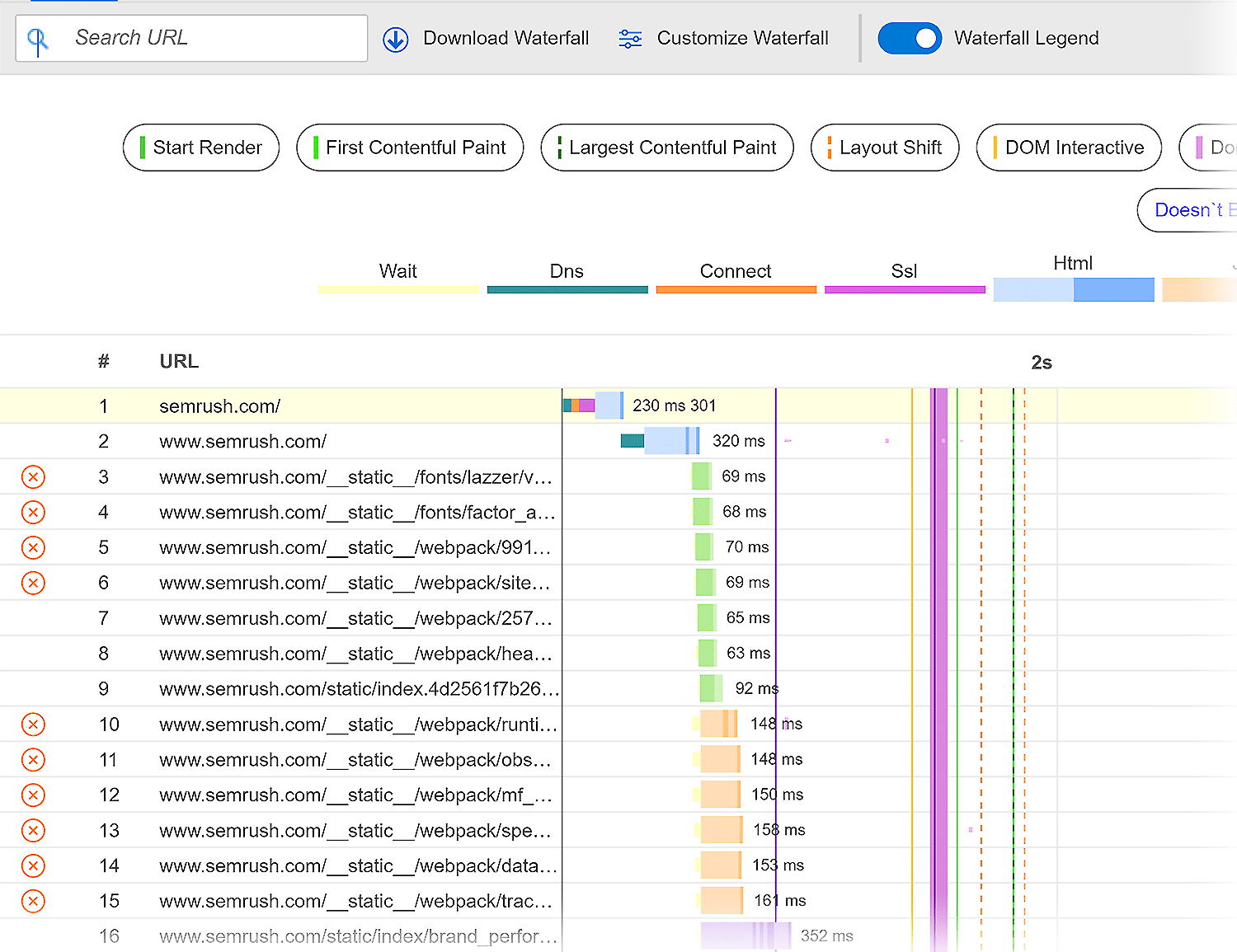
Task: Click the search magnifier icon
Action: (x=38, y=40)
